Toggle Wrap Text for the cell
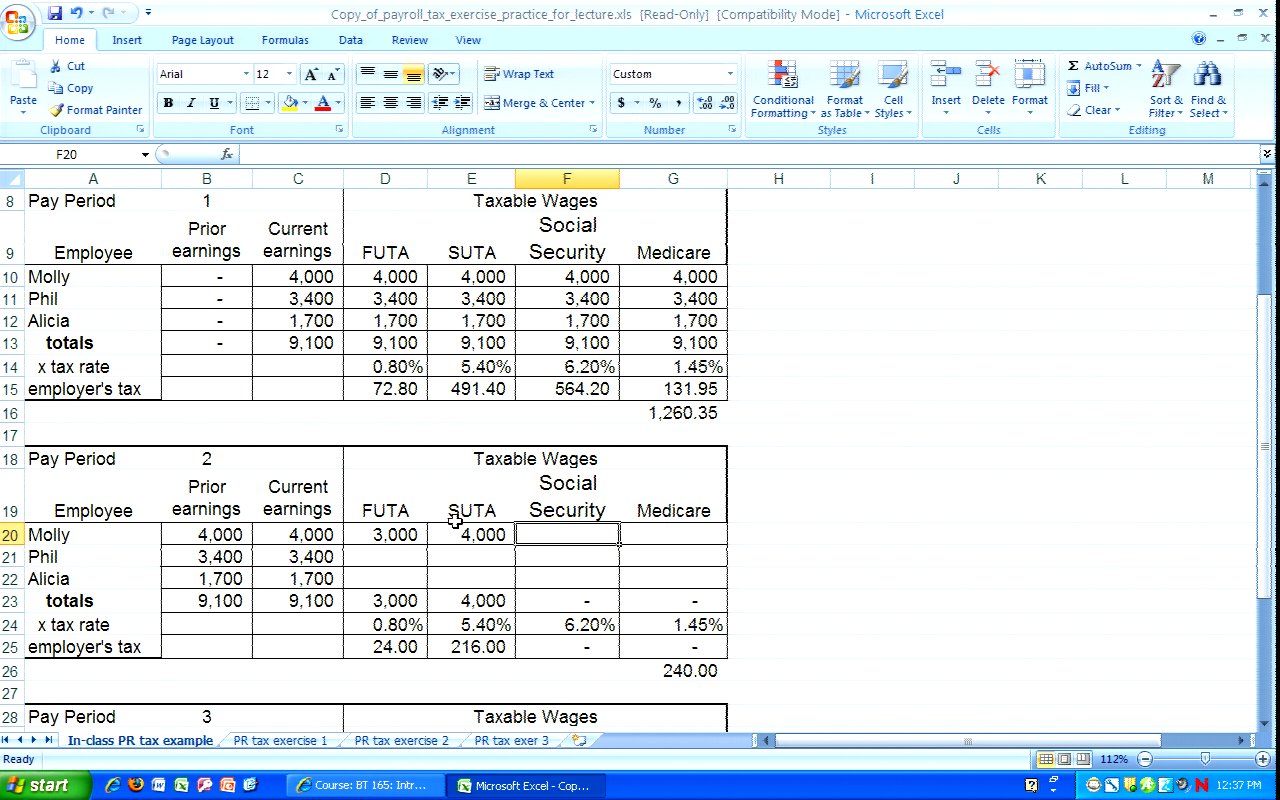Image resolution: width=1280 pixels, height=800 pixels. pyautogui.click(x=519, y=74)
